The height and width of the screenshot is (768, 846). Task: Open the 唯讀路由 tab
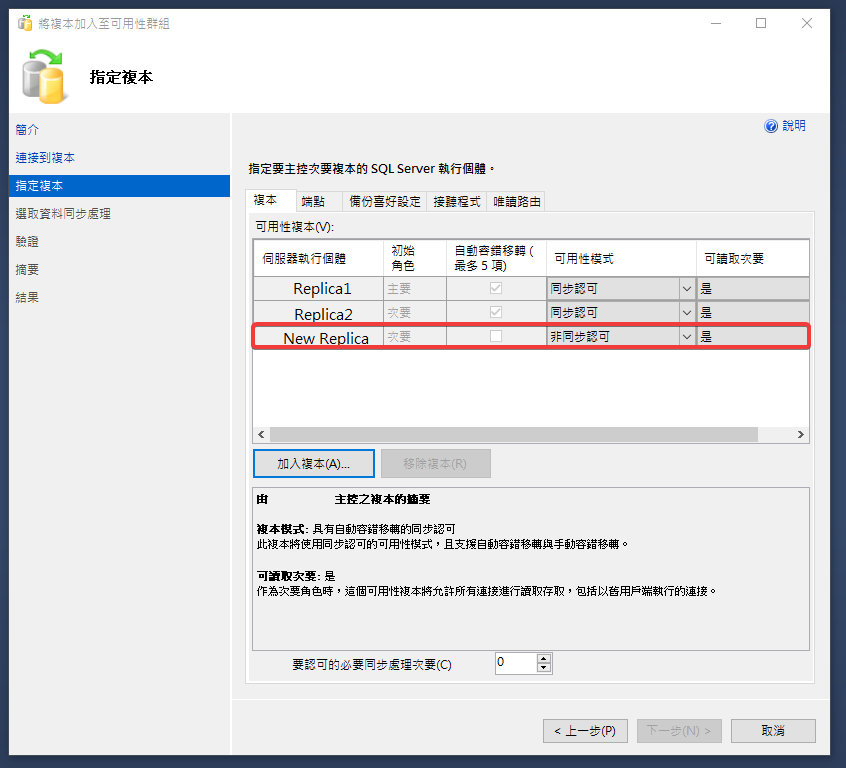(517, 201)
